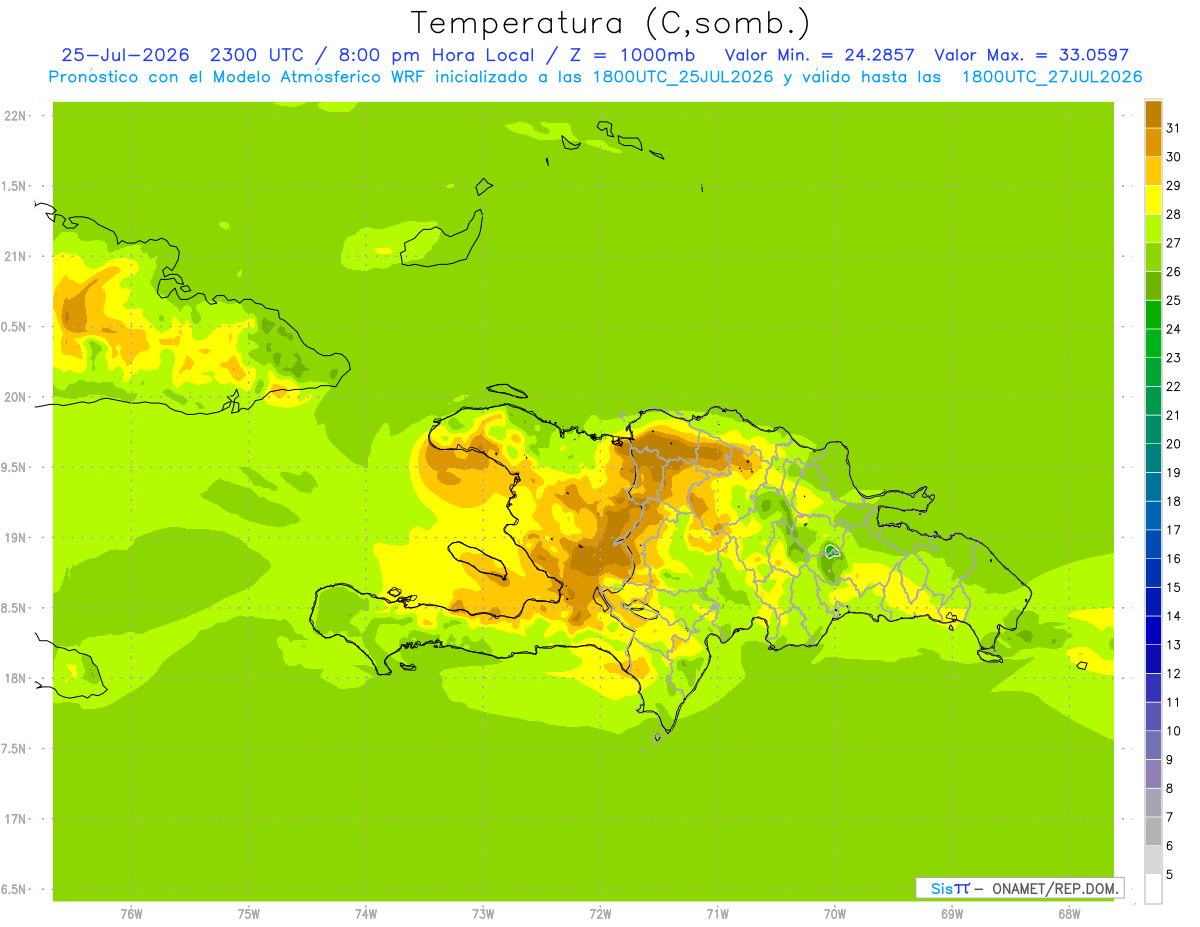Select the legend swatch between 17 and 18

tap(1153, 515)
